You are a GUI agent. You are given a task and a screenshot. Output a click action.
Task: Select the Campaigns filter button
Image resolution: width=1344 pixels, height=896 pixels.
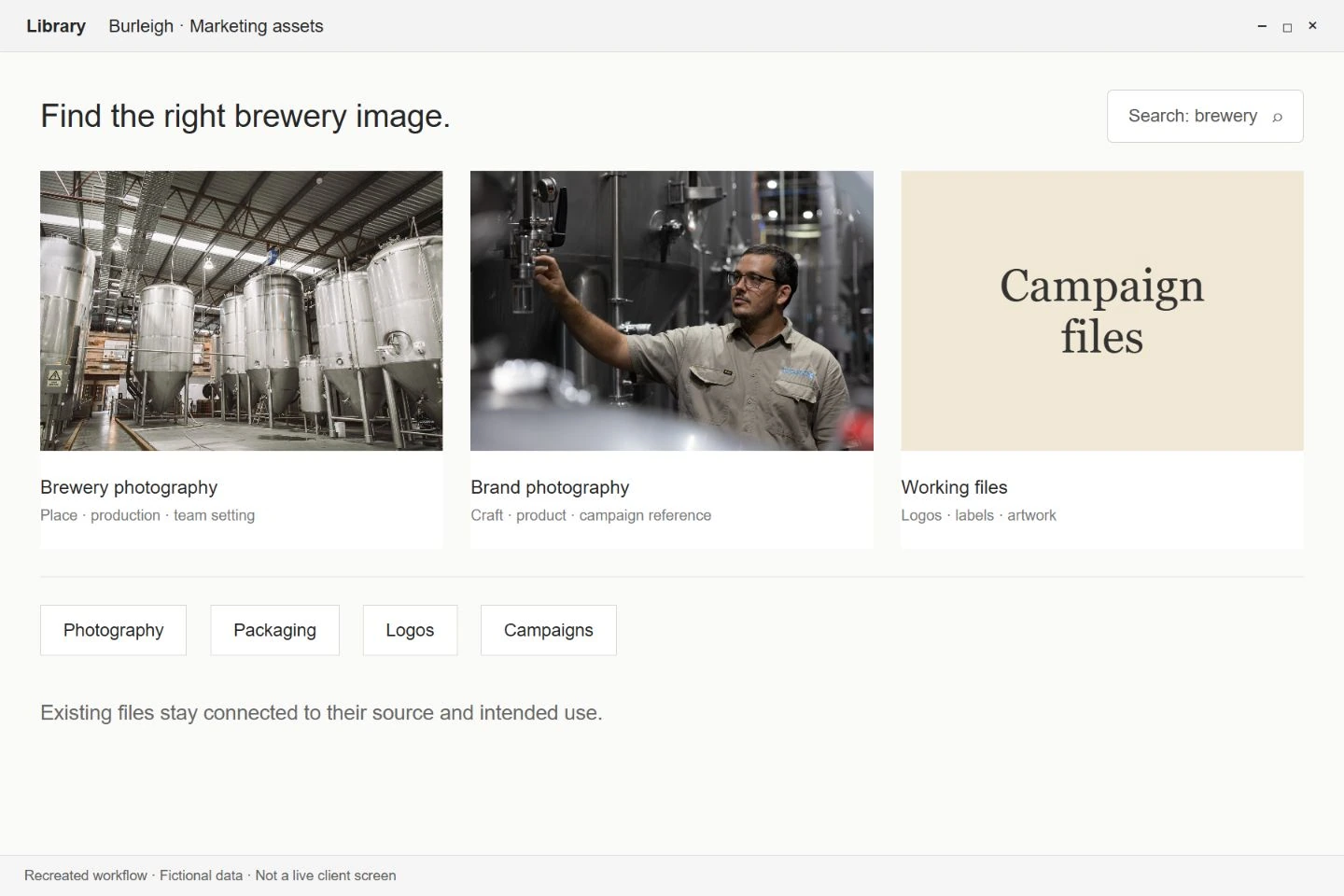[x=549, y=630]
